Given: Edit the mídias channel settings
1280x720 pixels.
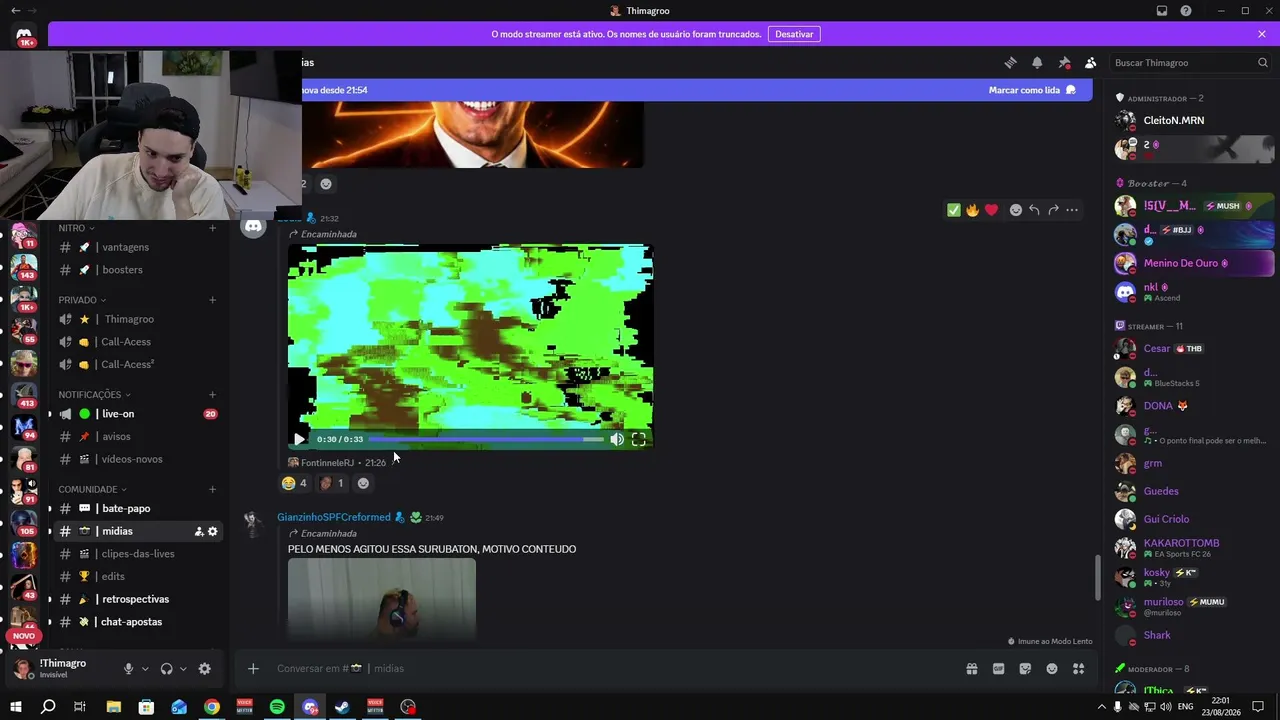Looking at the screenshot, I should tap(212, 532).
